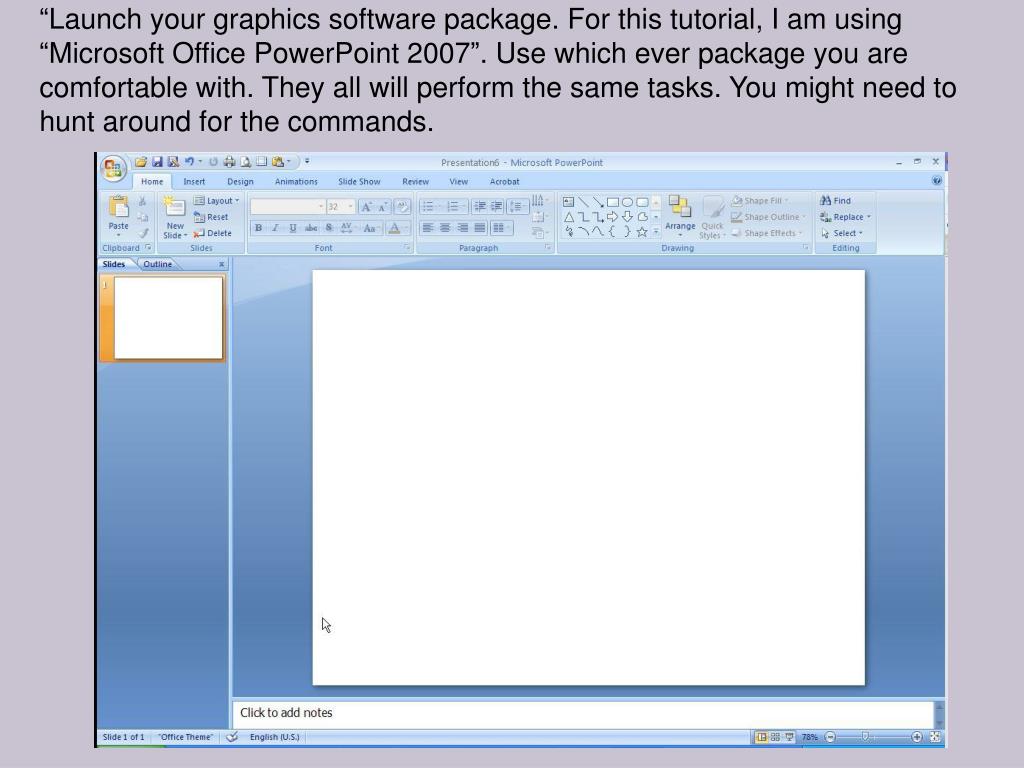Image resolution: width=1024 pixels, height=768 pixels.
Task: Click the English (U.S.) language indicator
Action: click(x=274, y=737)
